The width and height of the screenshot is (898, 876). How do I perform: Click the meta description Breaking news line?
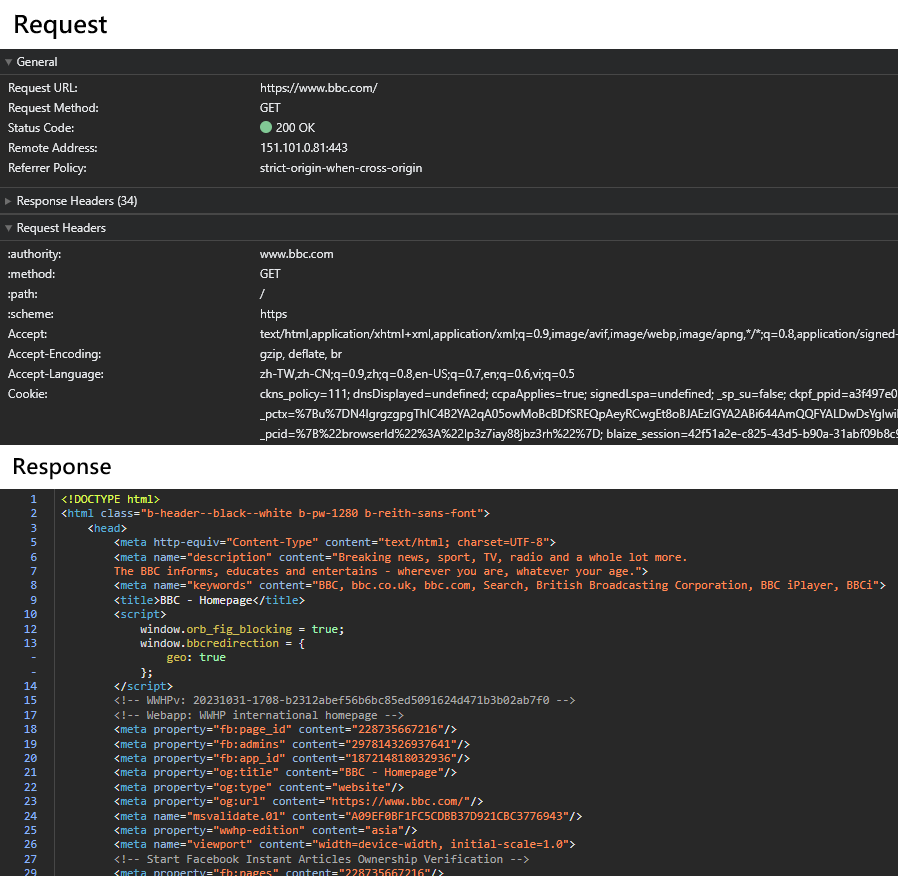(400, 557)
